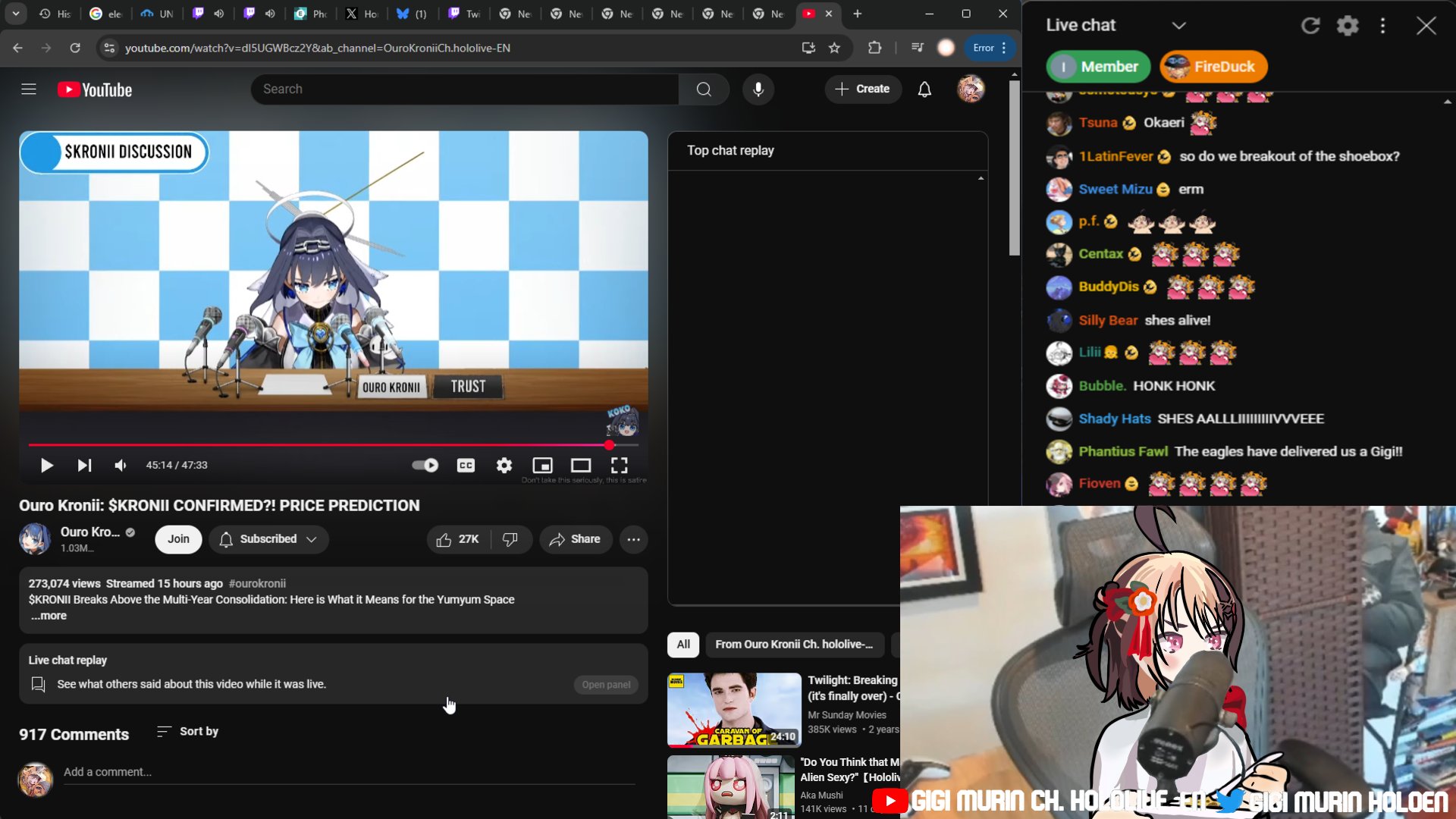Close the active YouTube tab
This screenshot has width=1456, height=819.
(828, 14)
